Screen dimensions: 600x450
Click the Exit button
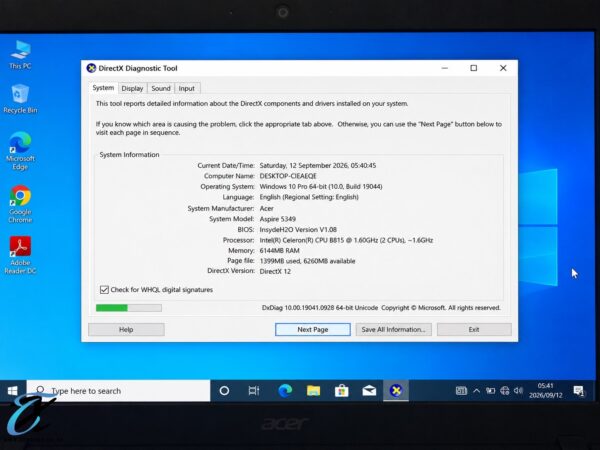474,329
